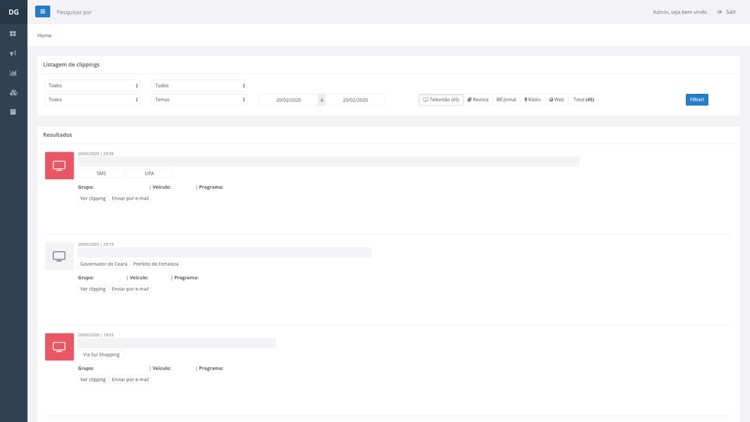Click the 'Admin, seja bem vindo.' text
Screen dimensions: 750x422
click(x=680, y=12)
